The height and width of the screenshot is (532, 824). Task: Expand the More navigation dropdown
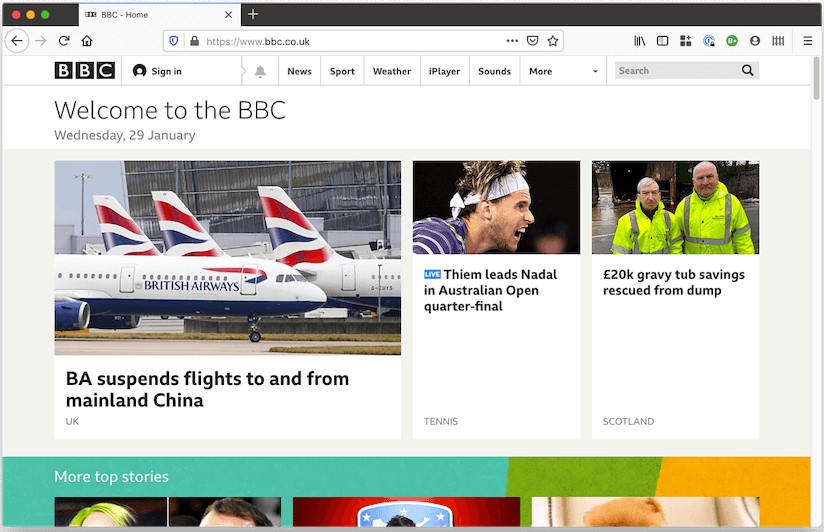pyautogui.click(x=563, y=71)
